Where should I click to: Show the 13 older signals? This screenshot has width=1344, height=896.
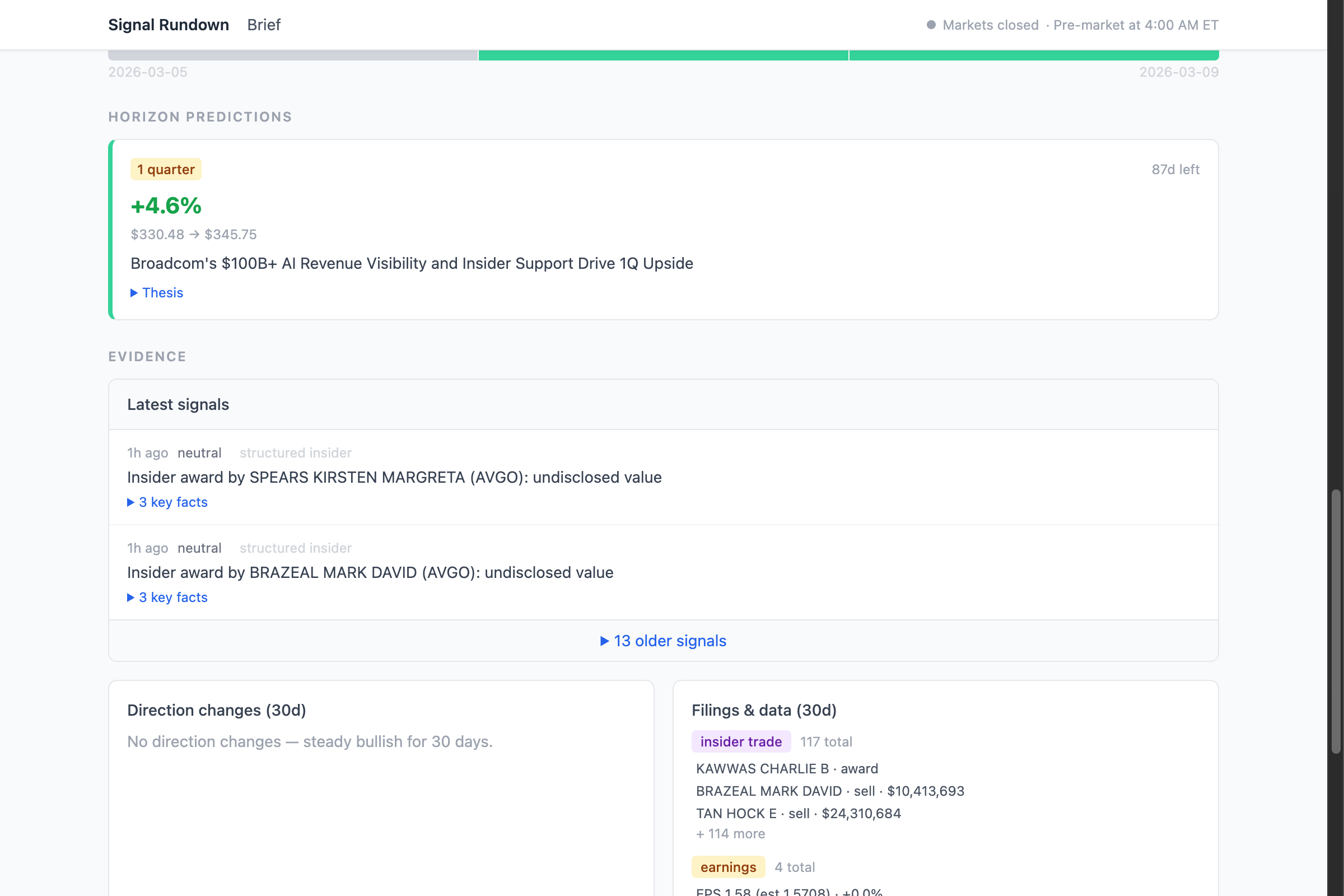[663, 641]
